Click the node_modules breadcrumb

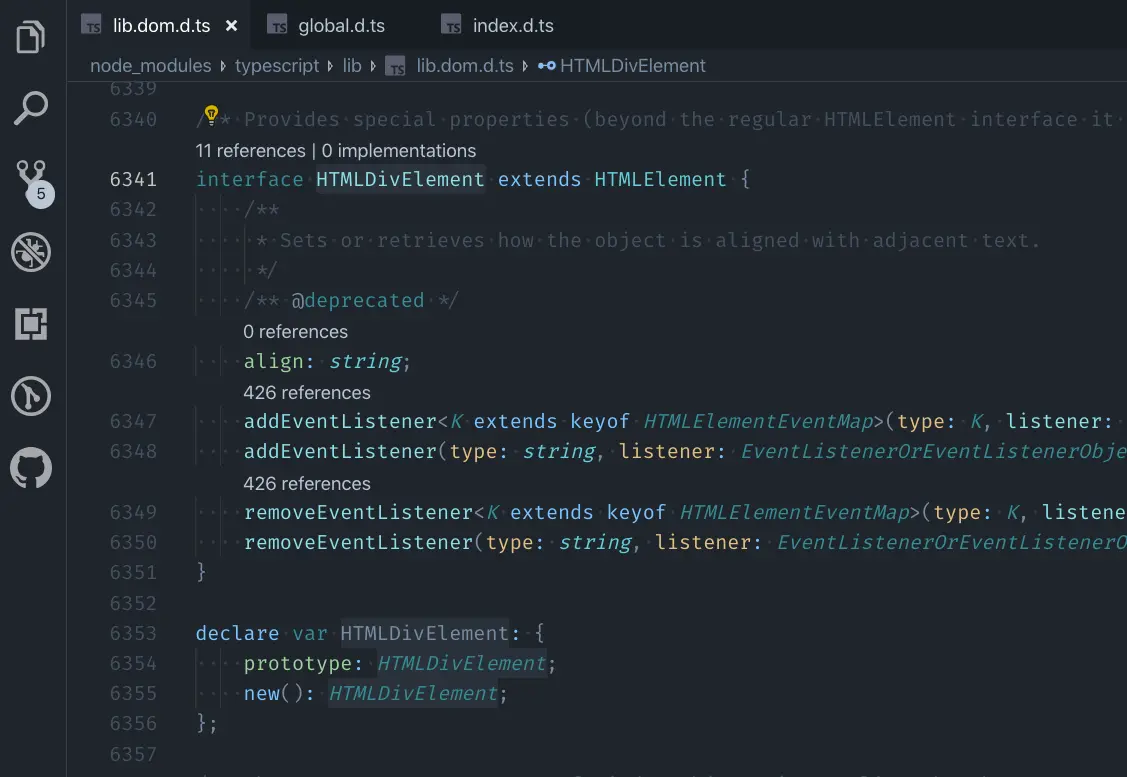click(151, 65)
